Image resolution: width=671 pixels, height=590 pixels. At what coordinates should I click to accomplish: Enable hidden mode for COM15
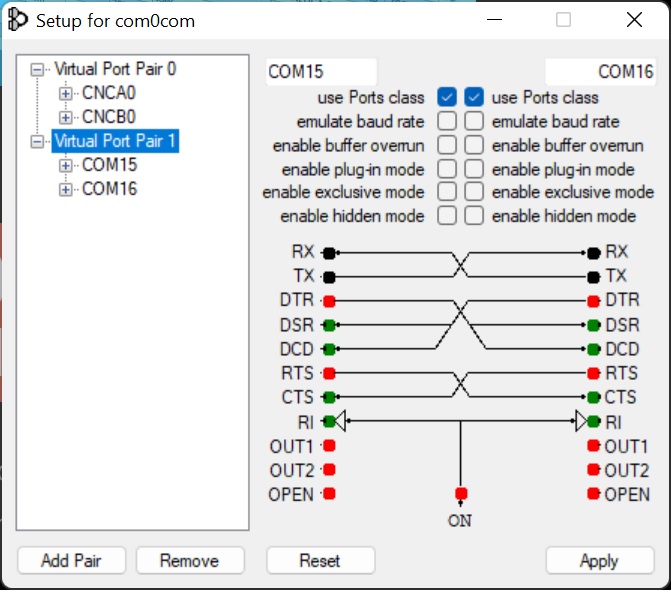click(447, 216)
